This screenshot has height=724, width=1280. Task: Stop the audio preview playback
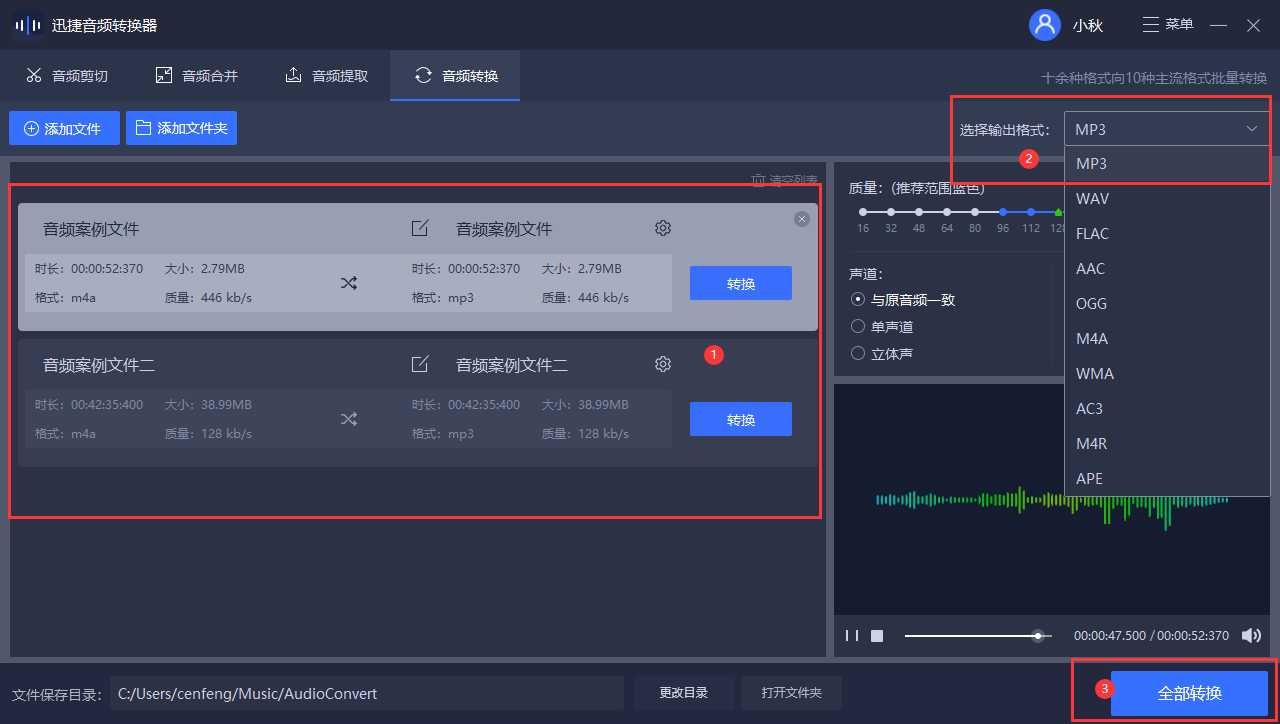(877, 635)
